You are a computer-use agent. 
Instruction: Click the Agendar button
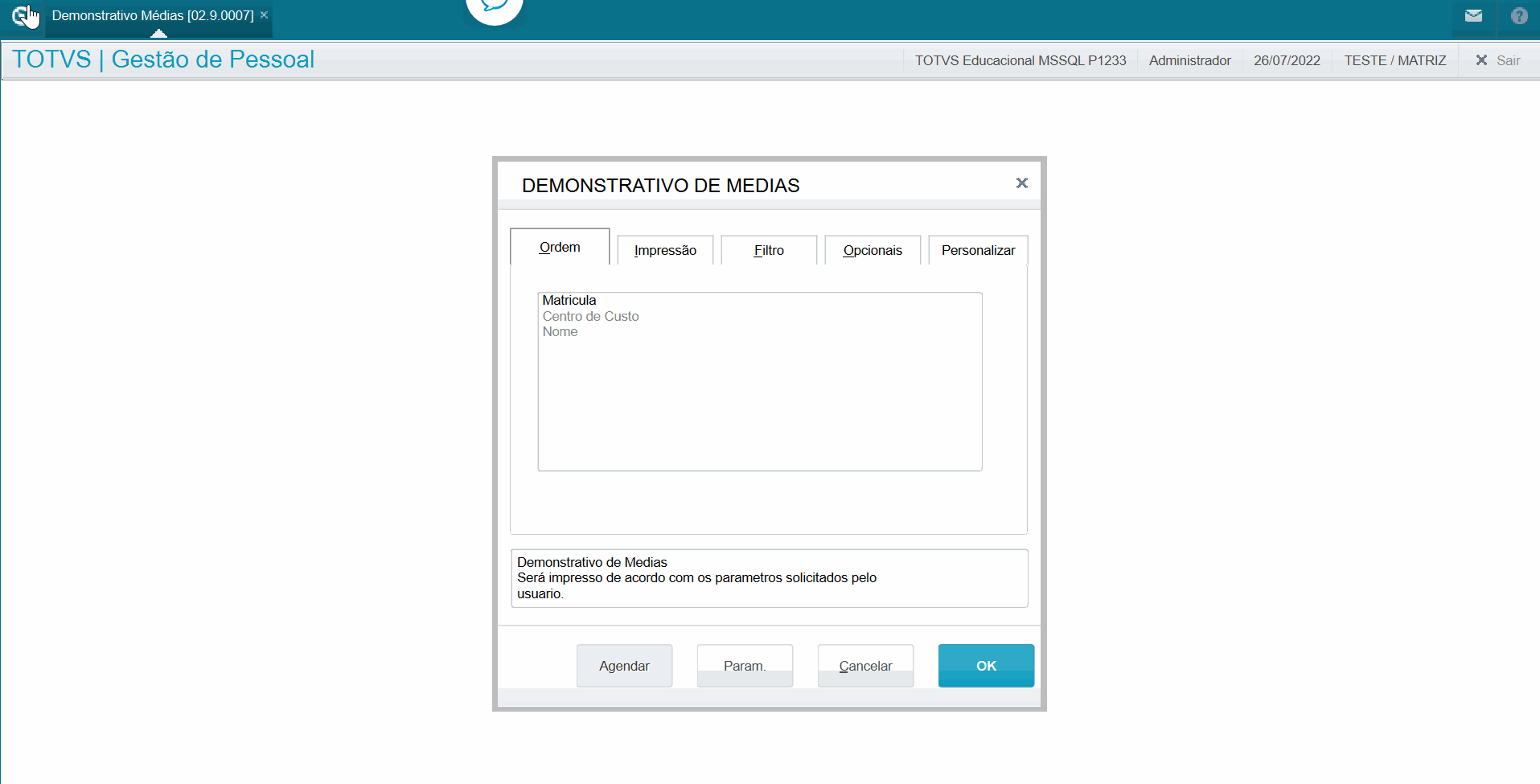pyautogui.click(x=624, y=666)
